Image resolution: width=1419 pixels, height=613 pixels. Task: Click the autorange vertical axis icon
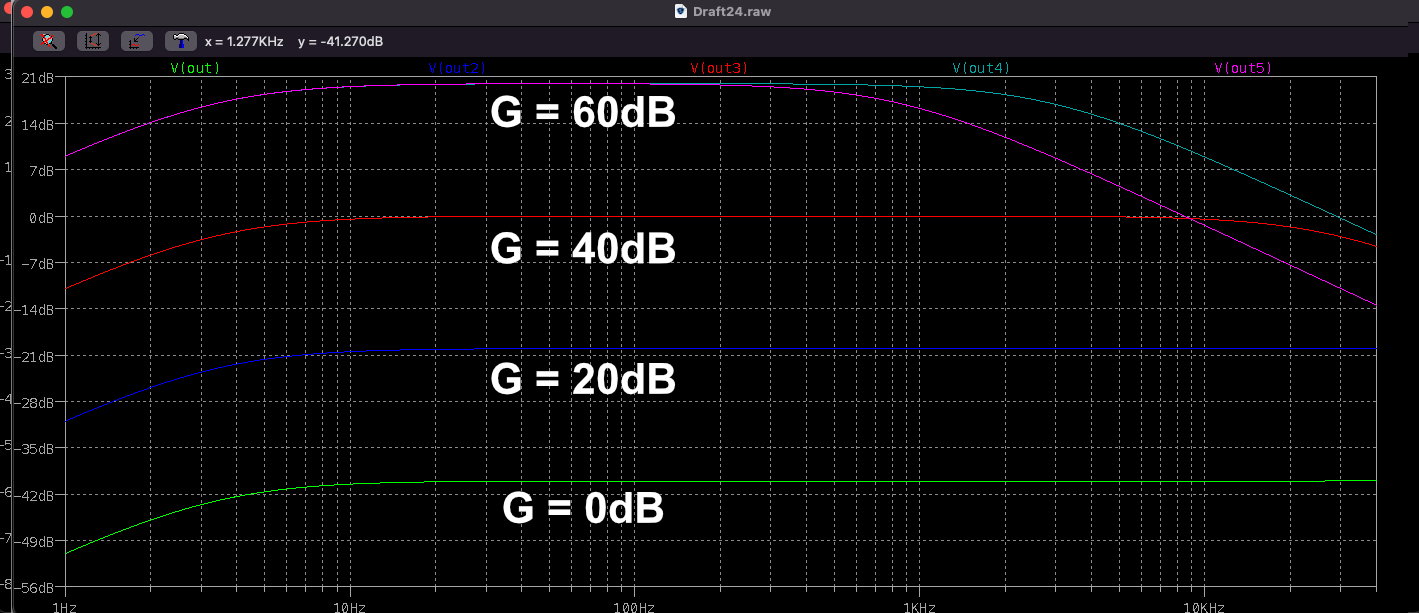click(93, 41)
